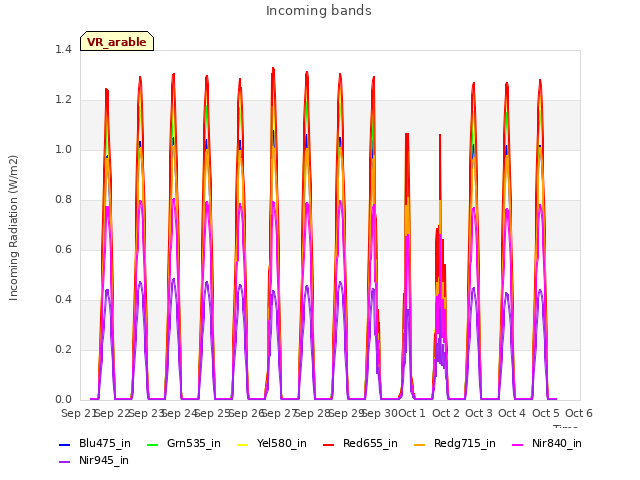This screenshot has width=640, height=480.
Task: Click the Oct 1 x-axis tick label
Action: click(412, 413)
